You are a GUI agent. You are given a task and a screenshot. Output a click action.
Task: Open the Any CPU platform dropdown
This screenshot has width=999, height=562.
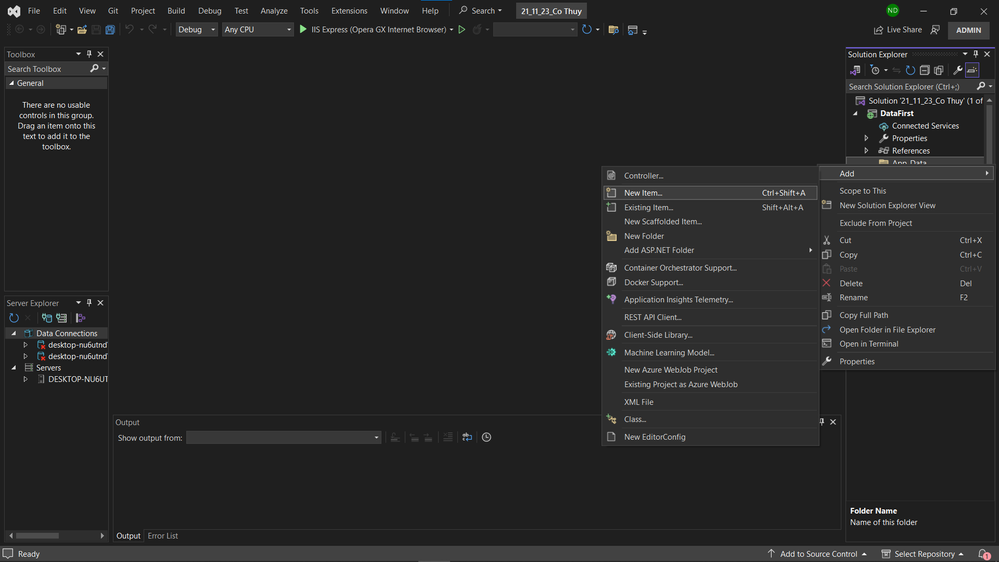point(257,29)
